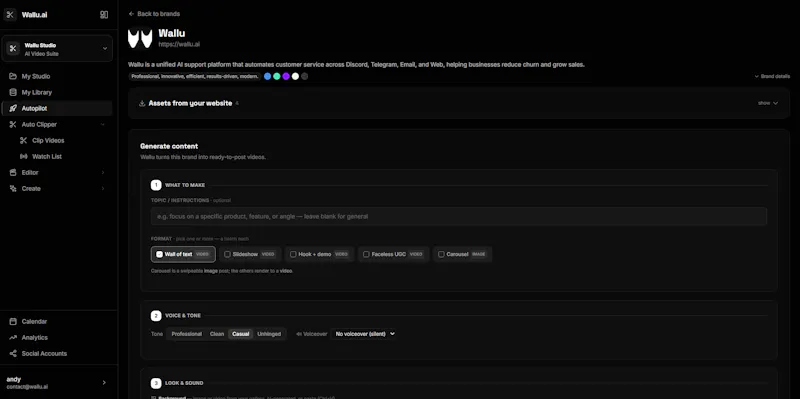Image resolution: width=800 pixels, height=399 pixels.
Task: Open Social Accounts from the sidebar
Action: 57,354
